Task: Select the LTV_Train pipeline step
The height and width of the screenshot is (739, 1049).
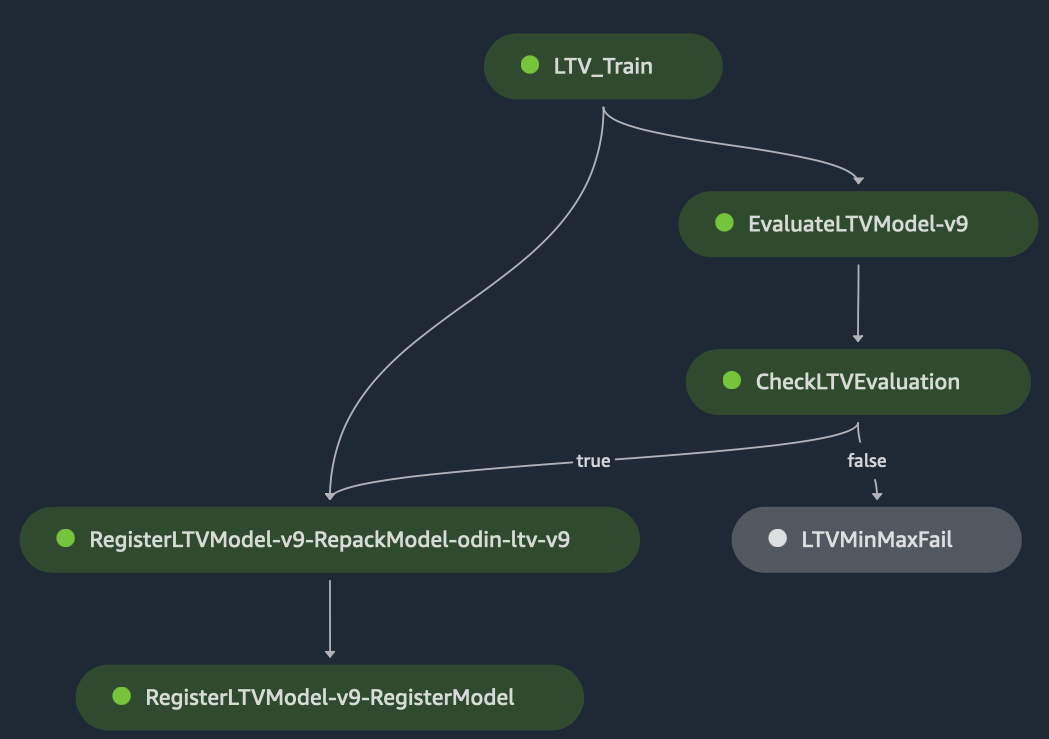Action: pos(604,66)
